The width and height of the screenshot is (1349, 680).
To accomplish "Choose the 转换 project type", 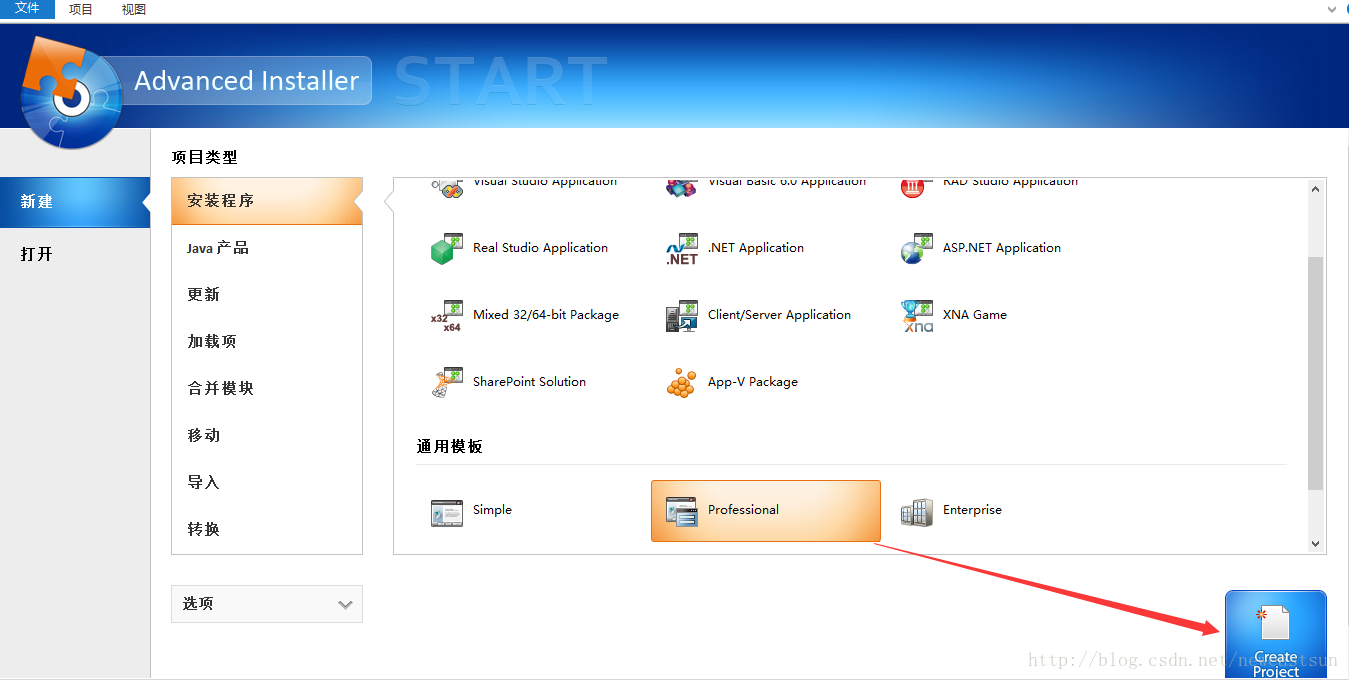I will tap(267, 530).
